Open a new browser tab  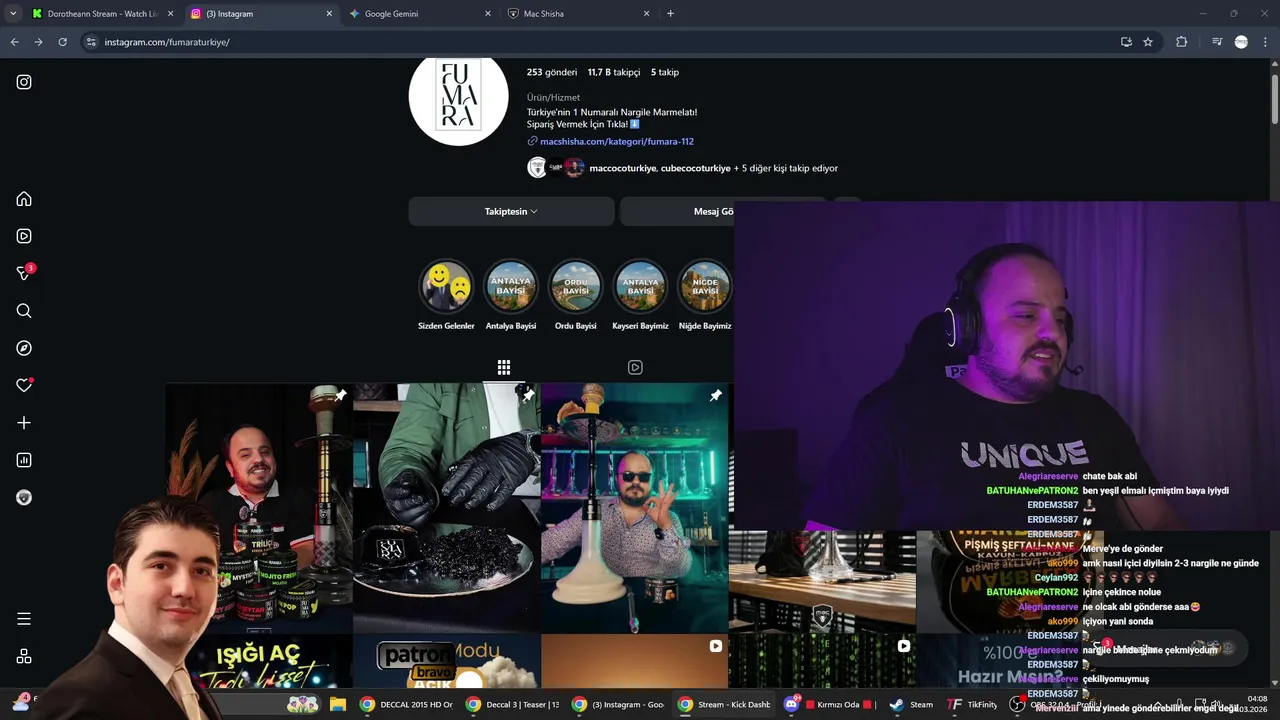pos(670,14)
